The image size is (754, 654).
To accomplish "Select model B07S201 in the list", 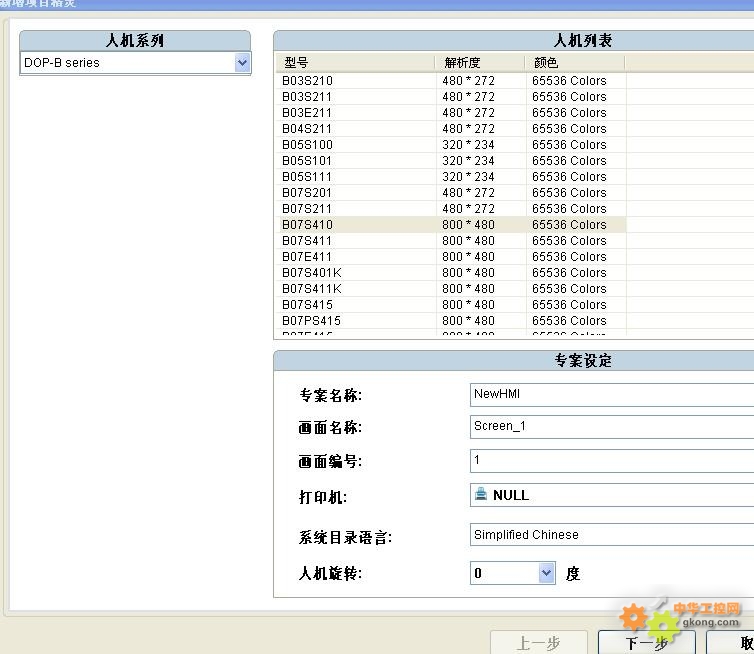I will pyautogui.click(x=307, y=193).
